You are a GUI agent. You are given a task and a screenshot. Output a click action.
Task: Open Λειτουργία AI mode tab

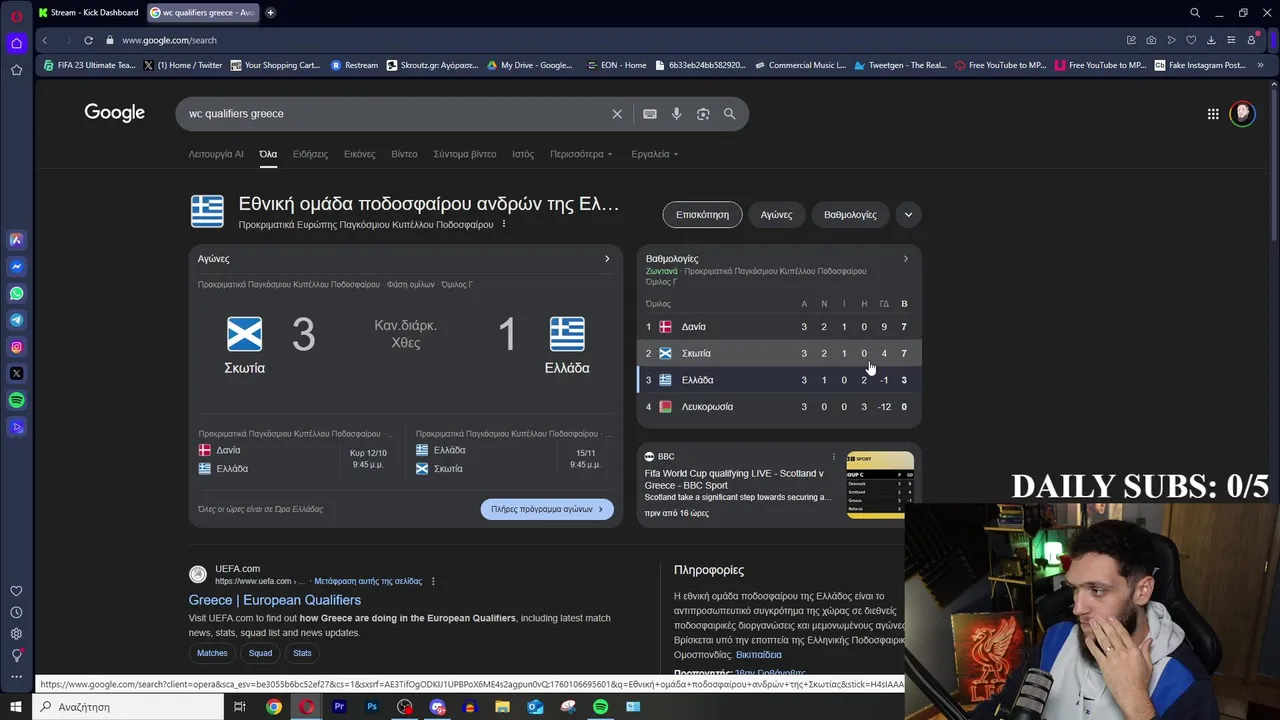[216, 154]
